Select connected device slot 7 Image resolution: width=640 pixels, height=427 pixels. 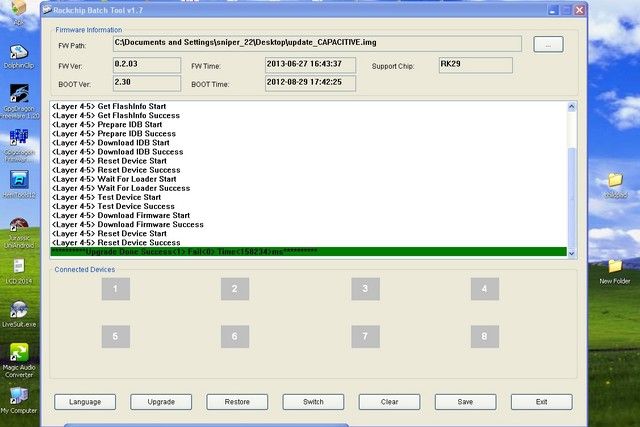click(x=365, y=336)
